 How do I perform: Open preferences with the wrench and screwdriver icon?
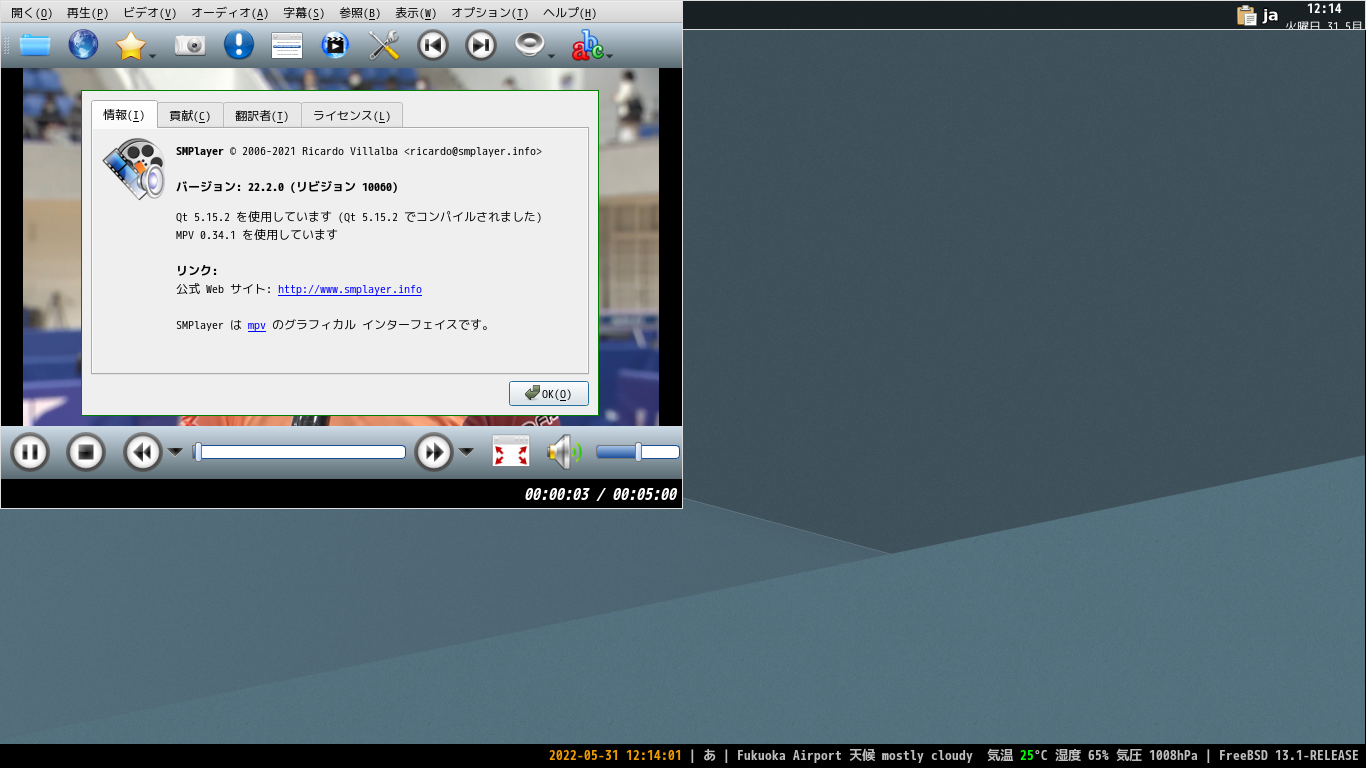[384, 45]
